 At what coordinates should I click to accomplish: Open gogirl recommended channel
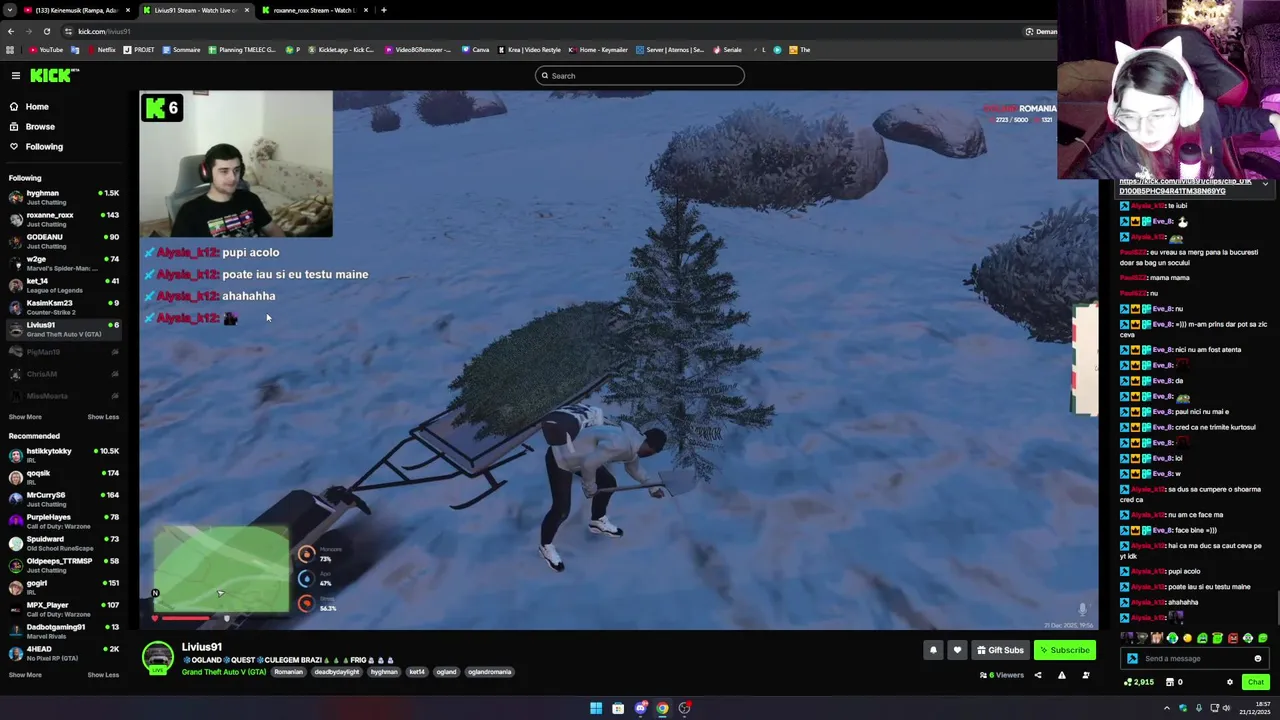coord(62,587)
